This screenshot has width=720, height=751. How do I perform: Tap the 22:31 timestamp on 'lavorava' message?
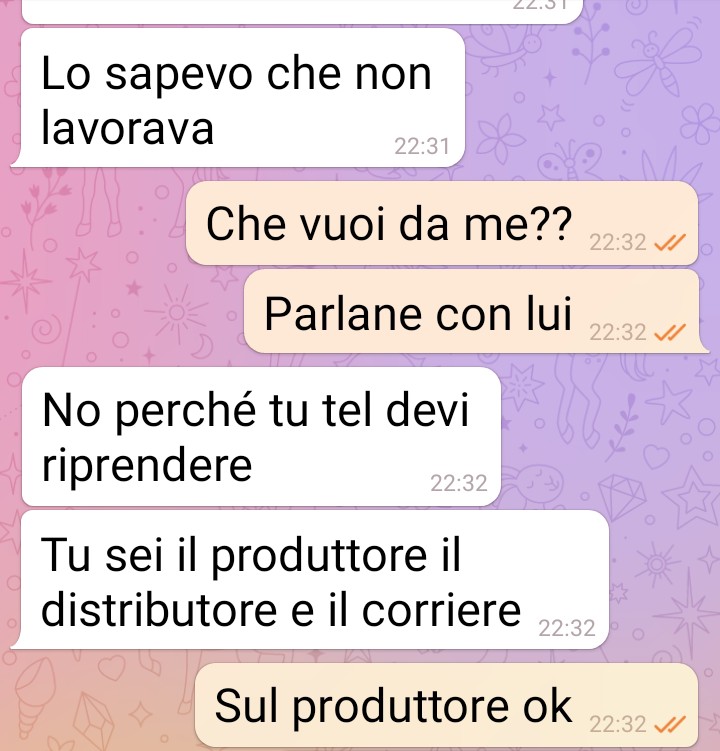click(422, 146)
